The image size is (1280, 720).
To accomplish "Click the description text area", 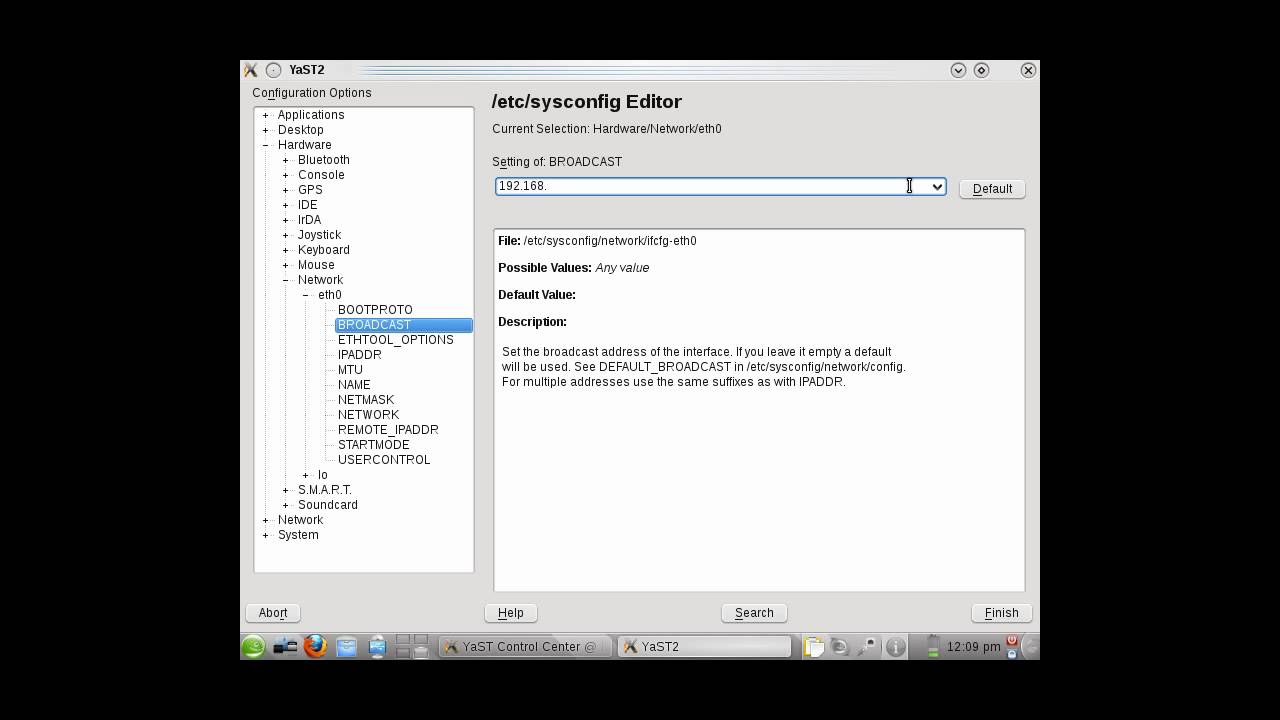I will pos(759,410).
